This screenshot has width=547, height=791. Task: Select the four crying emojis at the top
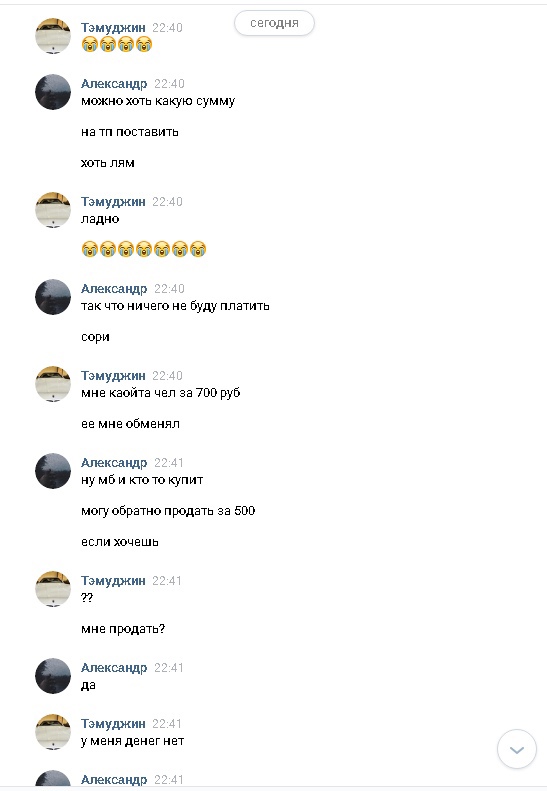coord(117,44)
